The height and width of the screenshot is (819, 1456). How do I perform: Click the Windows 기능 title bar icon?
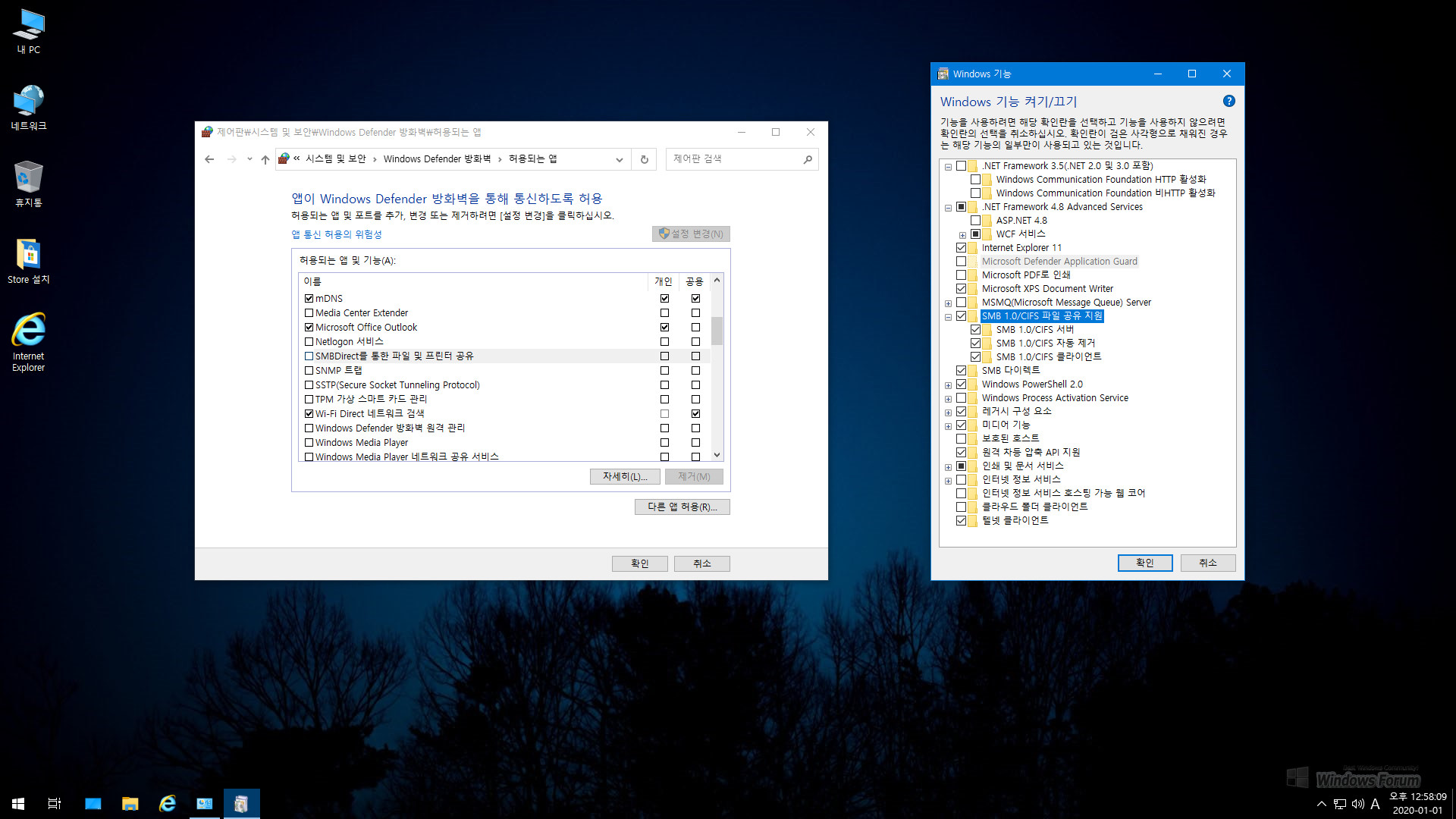click(943, 74)
